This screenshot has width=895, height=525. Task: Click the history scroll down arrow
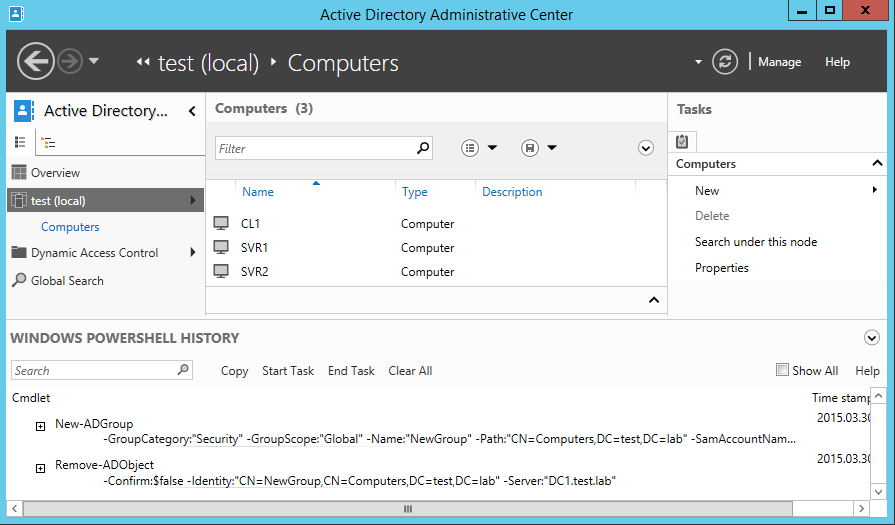(878, 491)
